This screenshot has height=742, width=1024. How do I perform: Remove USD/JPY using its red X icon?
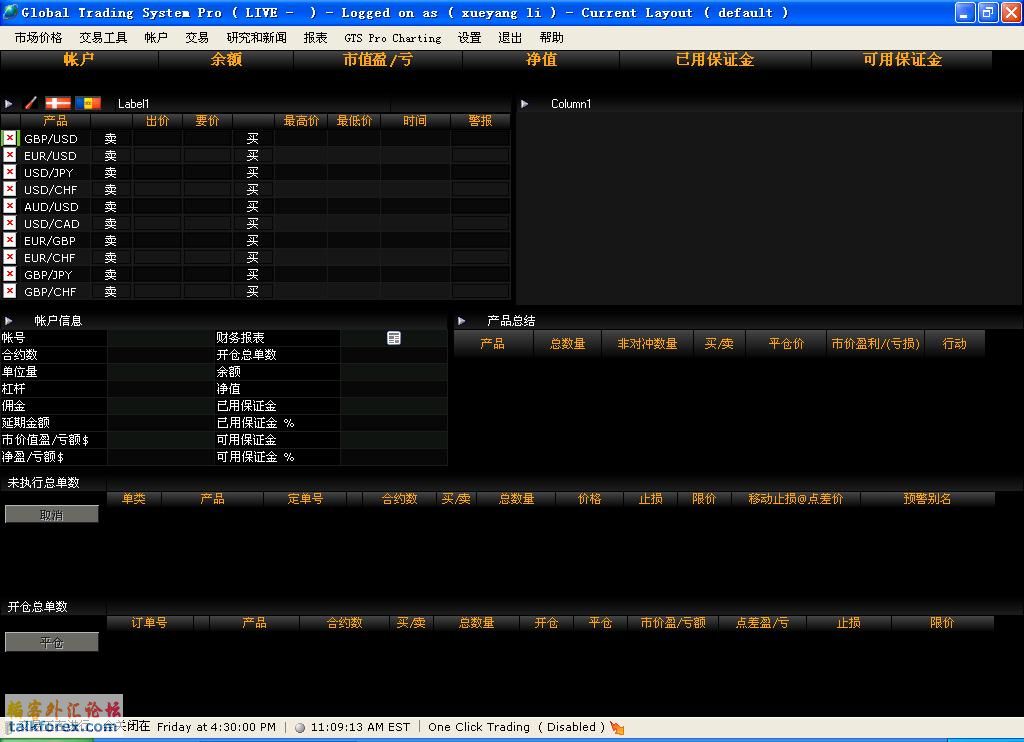[10, 172]
